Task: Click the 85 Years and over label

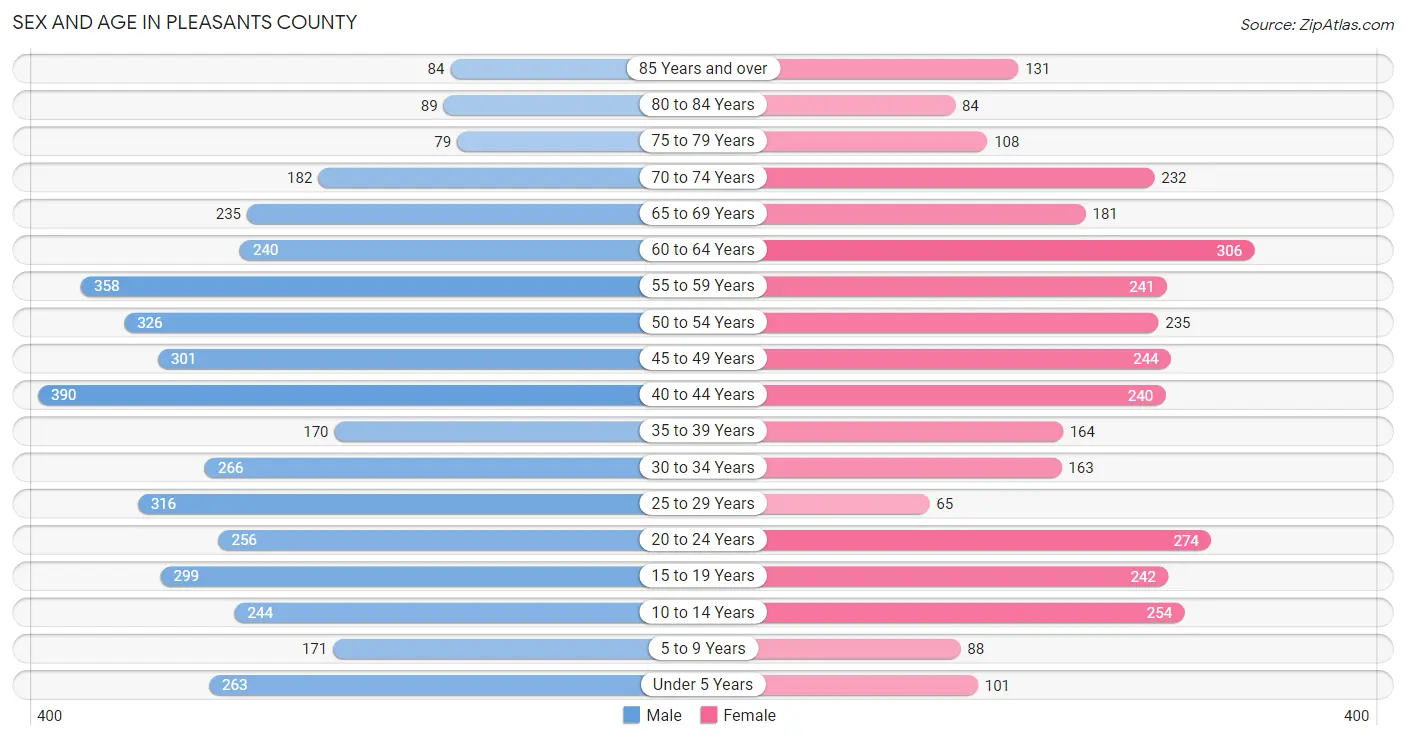Action: pyautogui.click(x=703, y=68)
